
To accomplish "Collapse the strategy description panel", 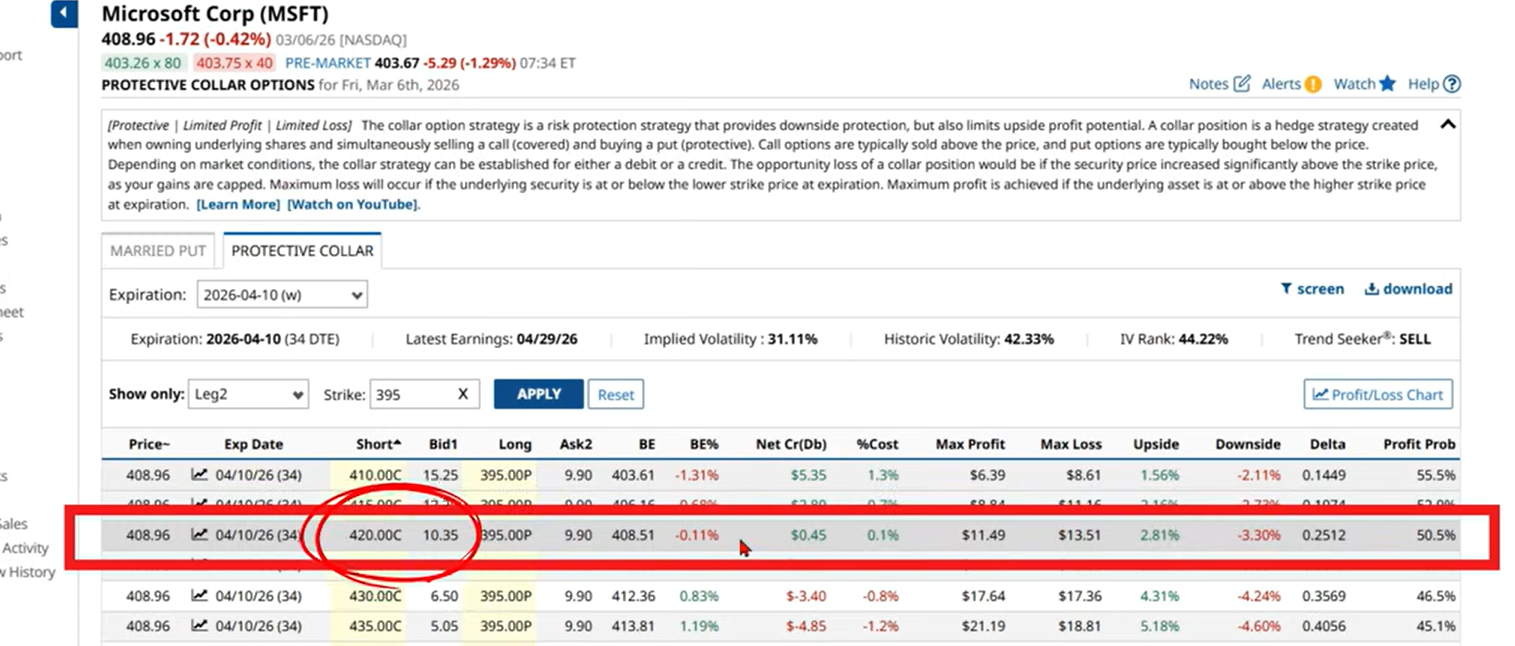I will click(1448, 126).
